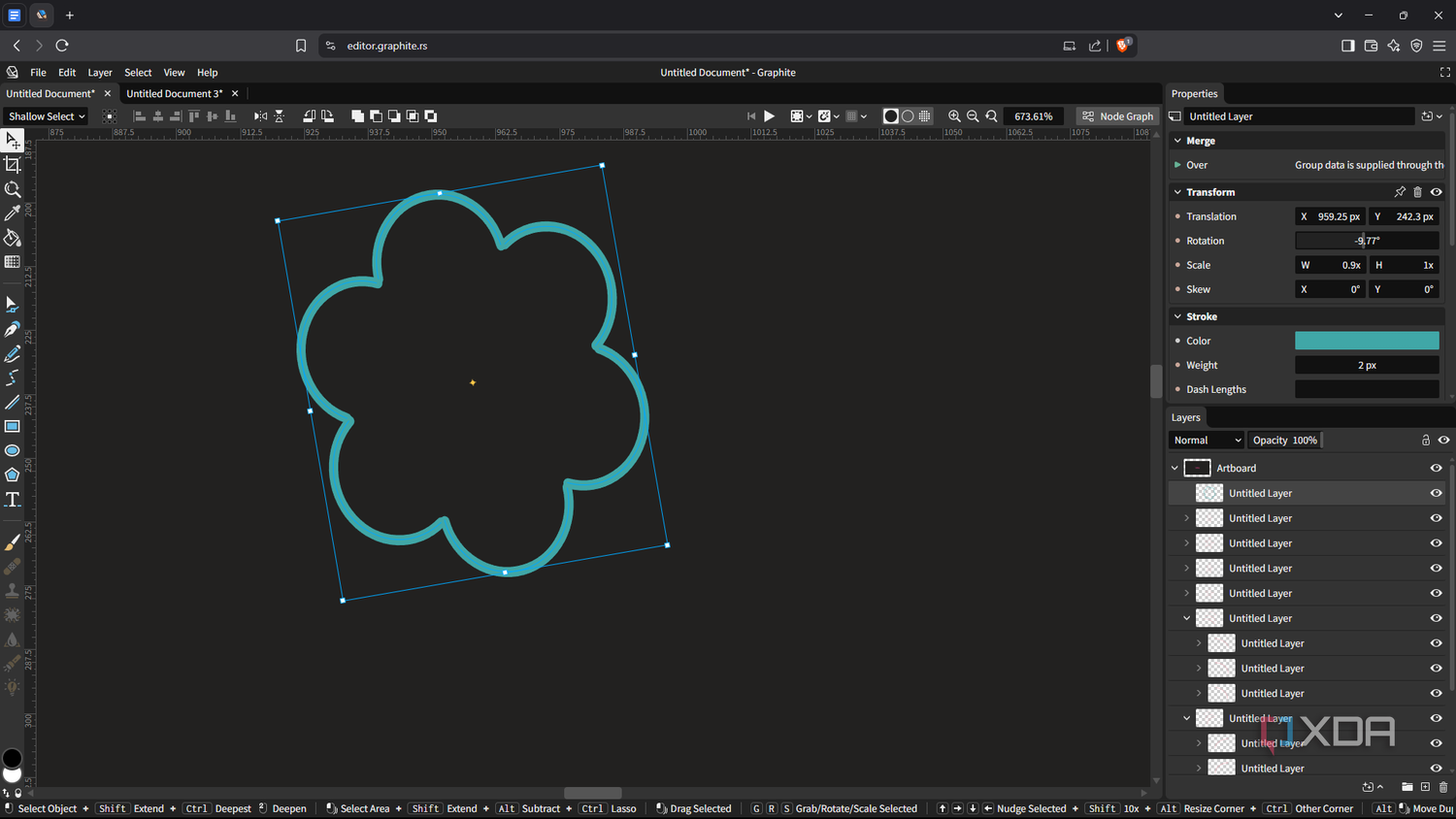Pin the Transform properties section
Screen dimensions: 1456x819
1400,192
